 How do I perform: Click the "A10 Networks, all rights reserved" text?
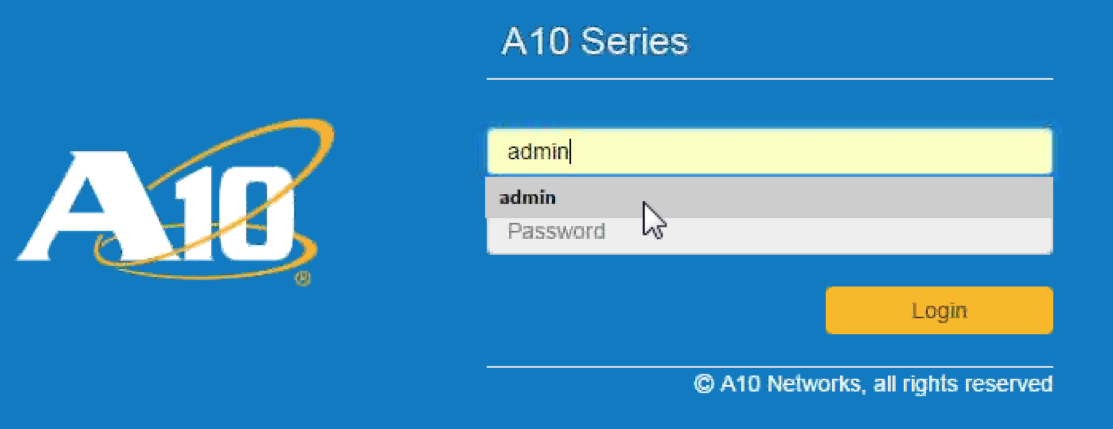pos(885,384)
